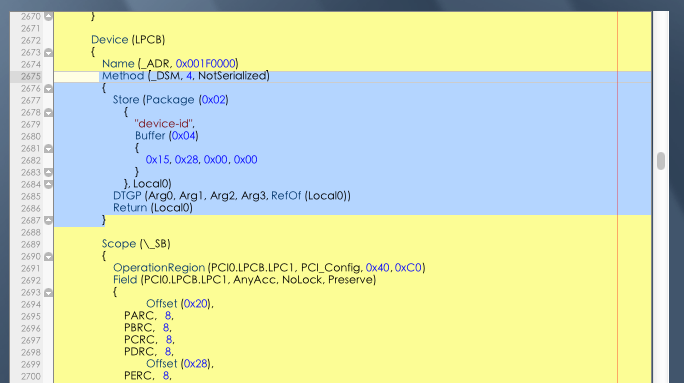
Task: Click Offset (0x28) line
Action: click(x=180, y=364)
